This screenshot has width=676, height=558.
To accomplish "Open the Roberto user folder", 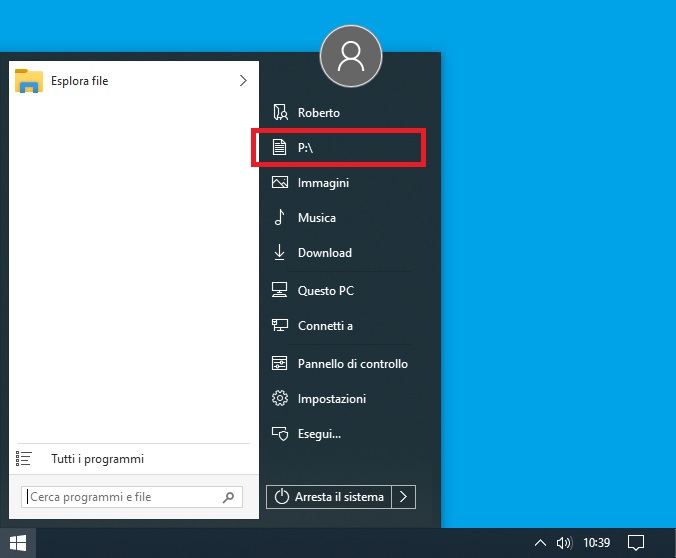I will click(319, 113).
